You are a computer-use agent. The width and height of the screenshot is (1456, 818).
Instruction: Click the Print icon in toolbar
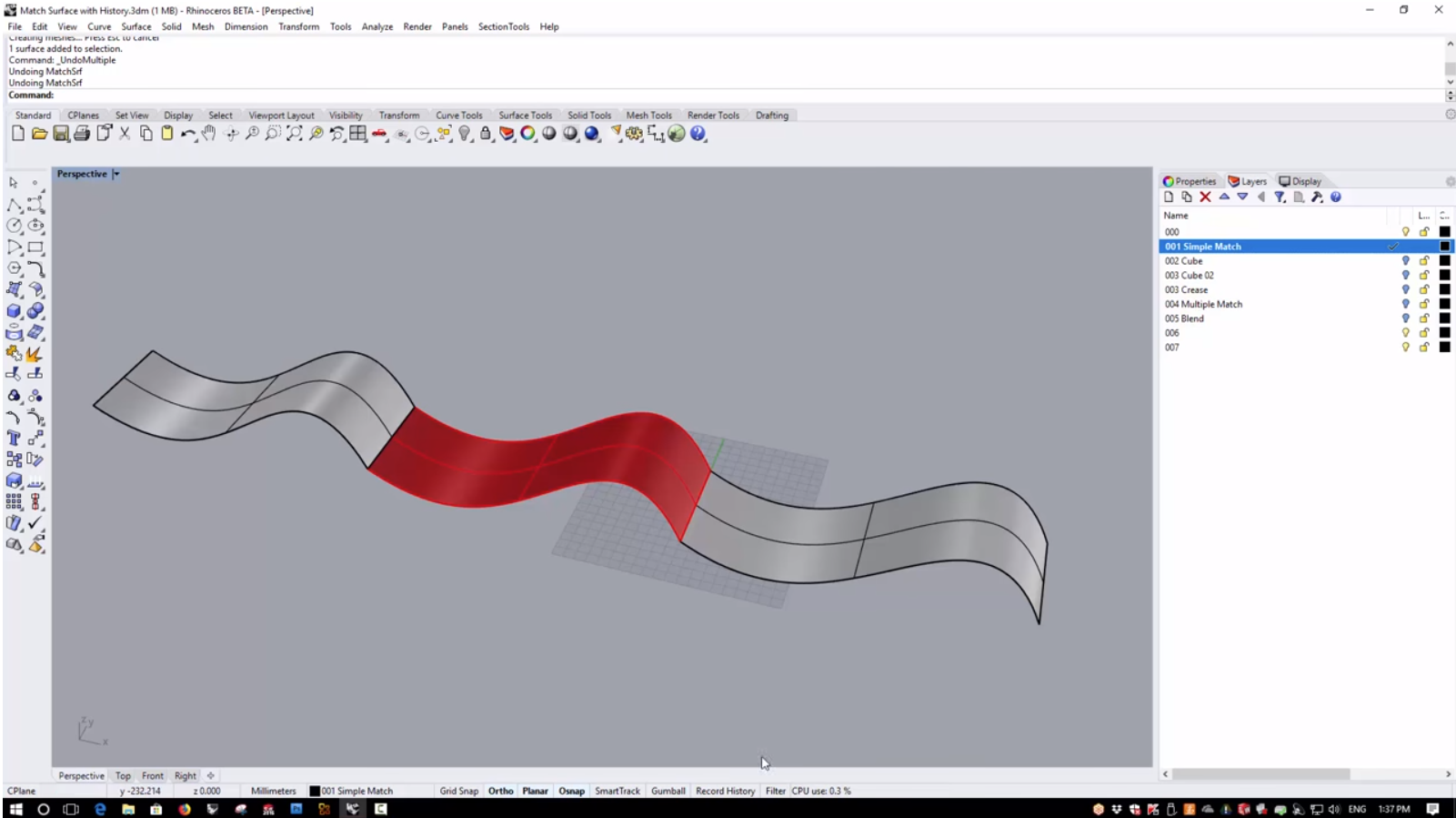coord(82,134)
